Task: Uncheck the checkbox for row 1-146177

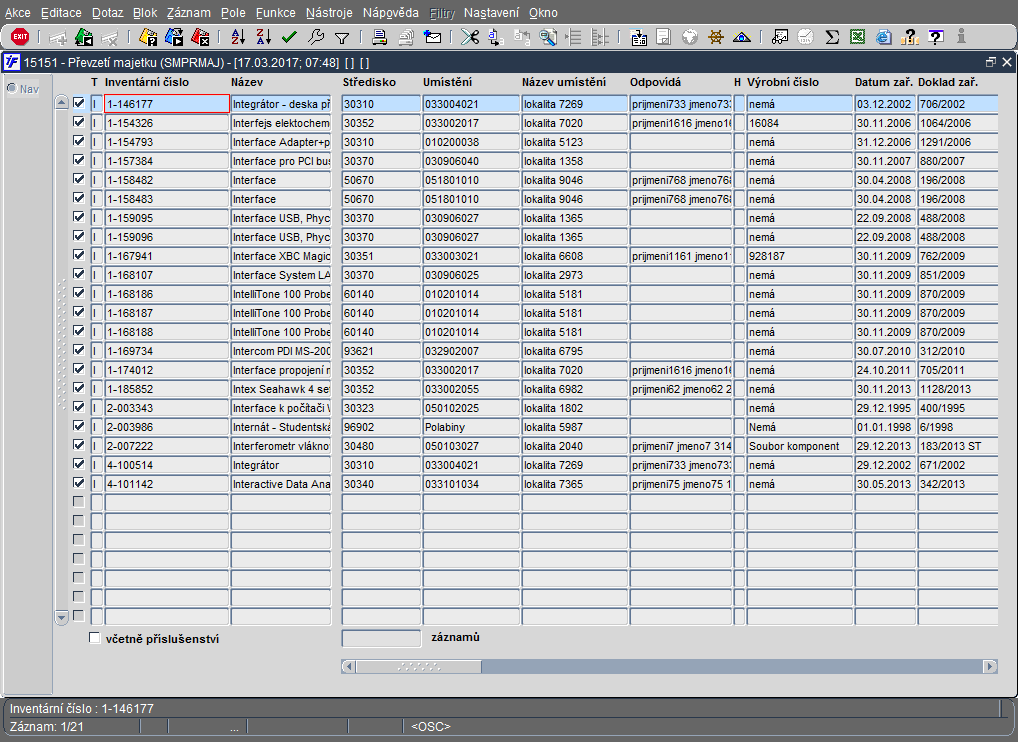Action: coord(79,103)
